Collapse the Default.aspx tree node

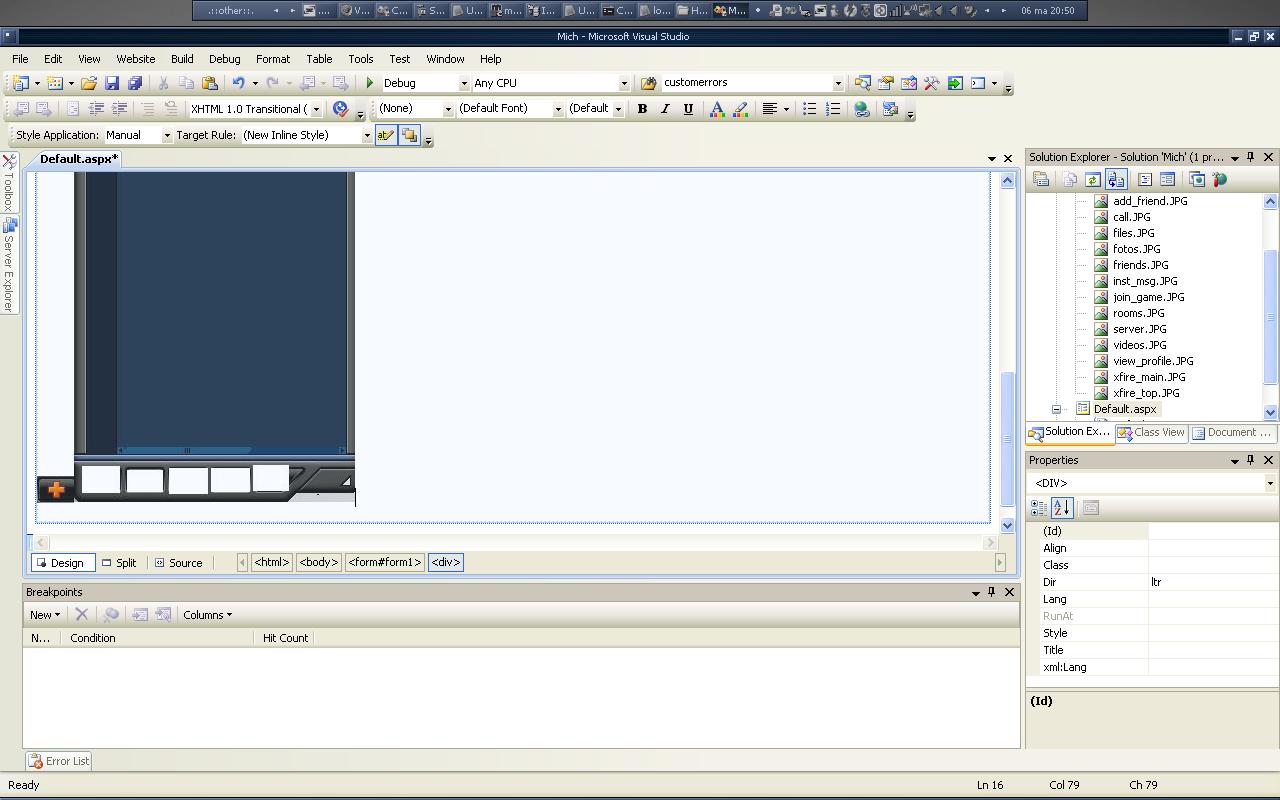[1056, 409]
